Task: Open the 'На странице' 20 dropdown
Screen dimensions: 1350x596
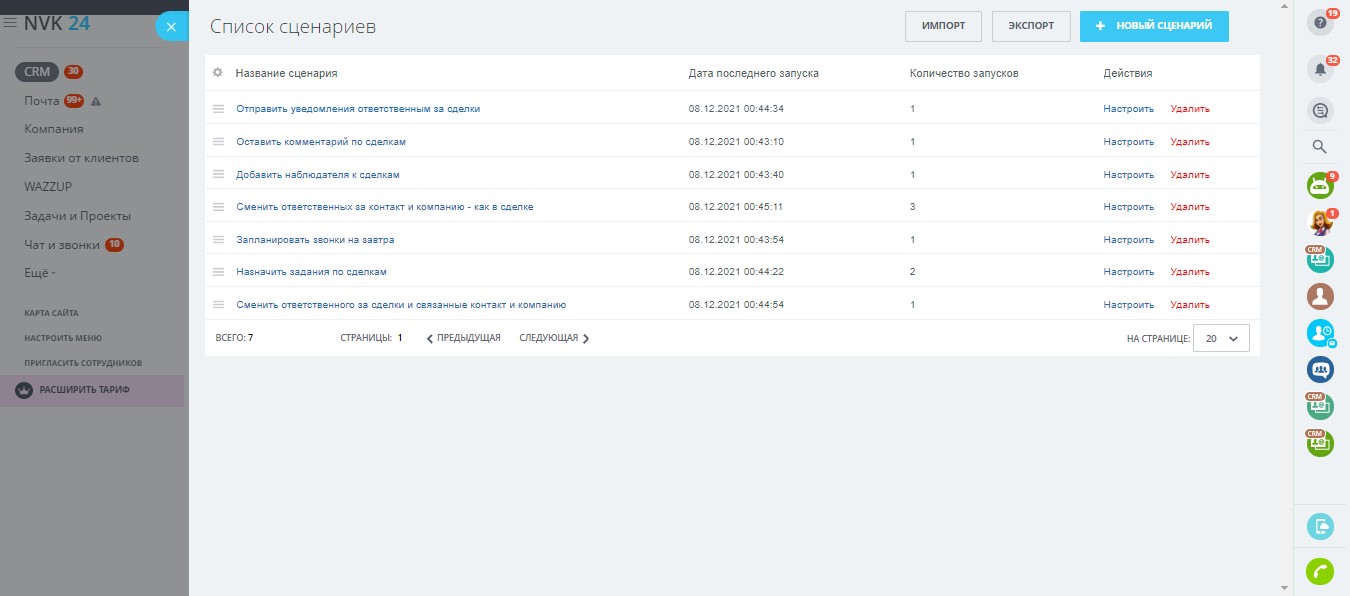Action: (x=1221, y=338)
